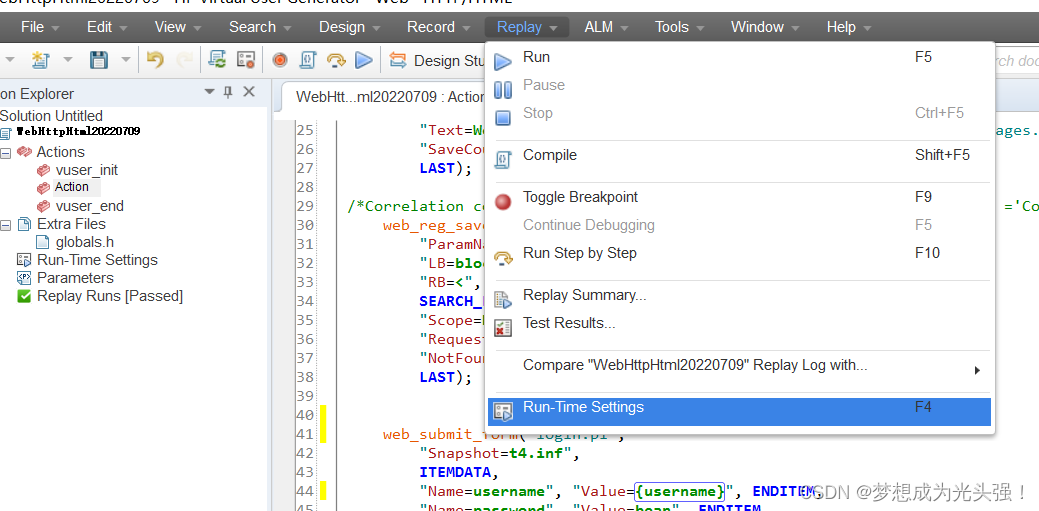Open the vuser_init action

coord(87,170)
